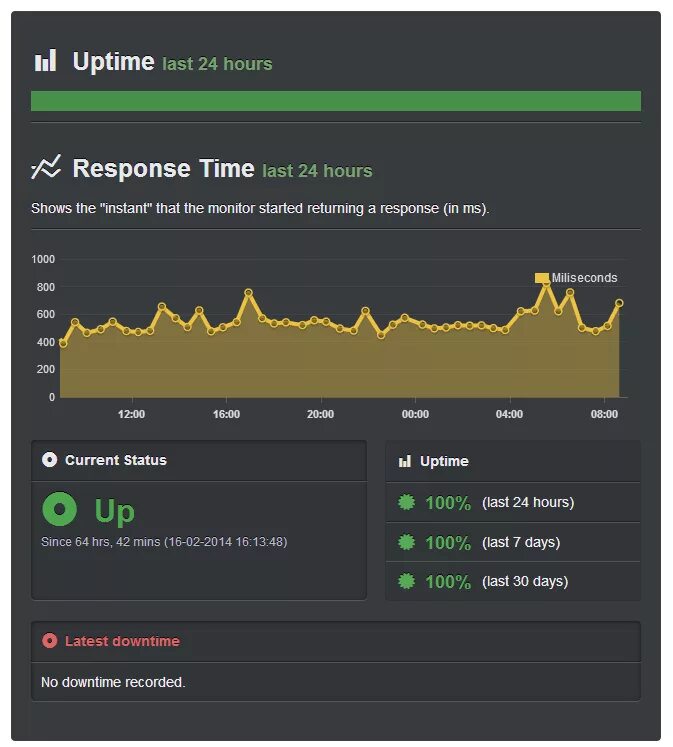Screen dimensions: 673x747
Task: Click the Current Status circle icon
Action: [x=50, y=460]
